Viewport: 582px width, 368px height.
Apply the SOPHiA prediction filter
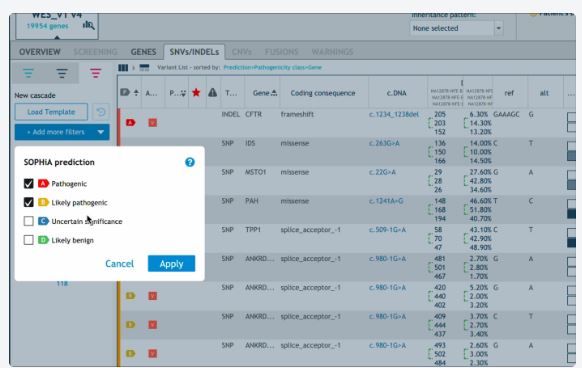click(171, 264)
